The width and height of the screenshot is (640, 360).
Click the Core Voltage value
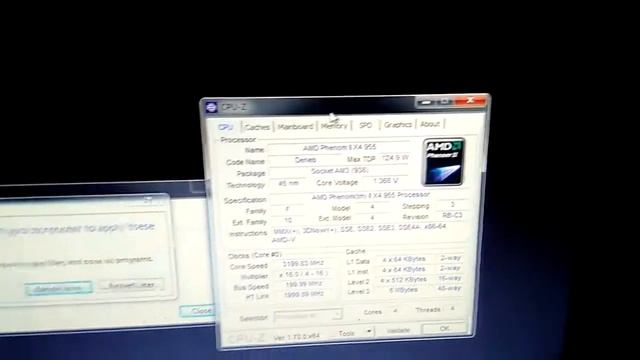(386, 180)
